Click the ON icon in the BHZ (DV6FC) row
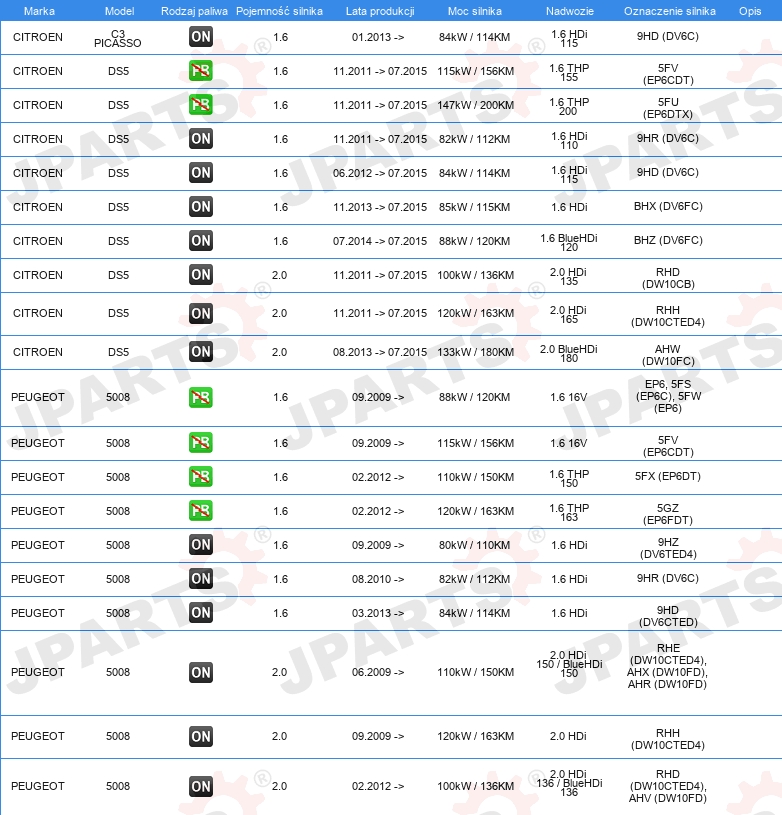The height and width of the screenshot is (815, 782). point(201,241)
